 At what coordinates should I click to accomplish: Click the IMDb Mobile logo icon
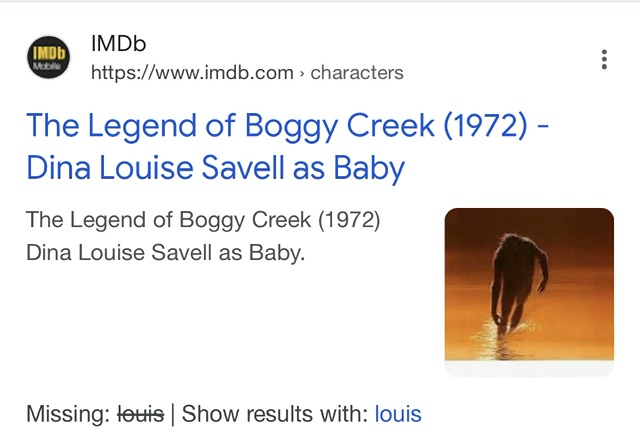(x=47, y=58)
